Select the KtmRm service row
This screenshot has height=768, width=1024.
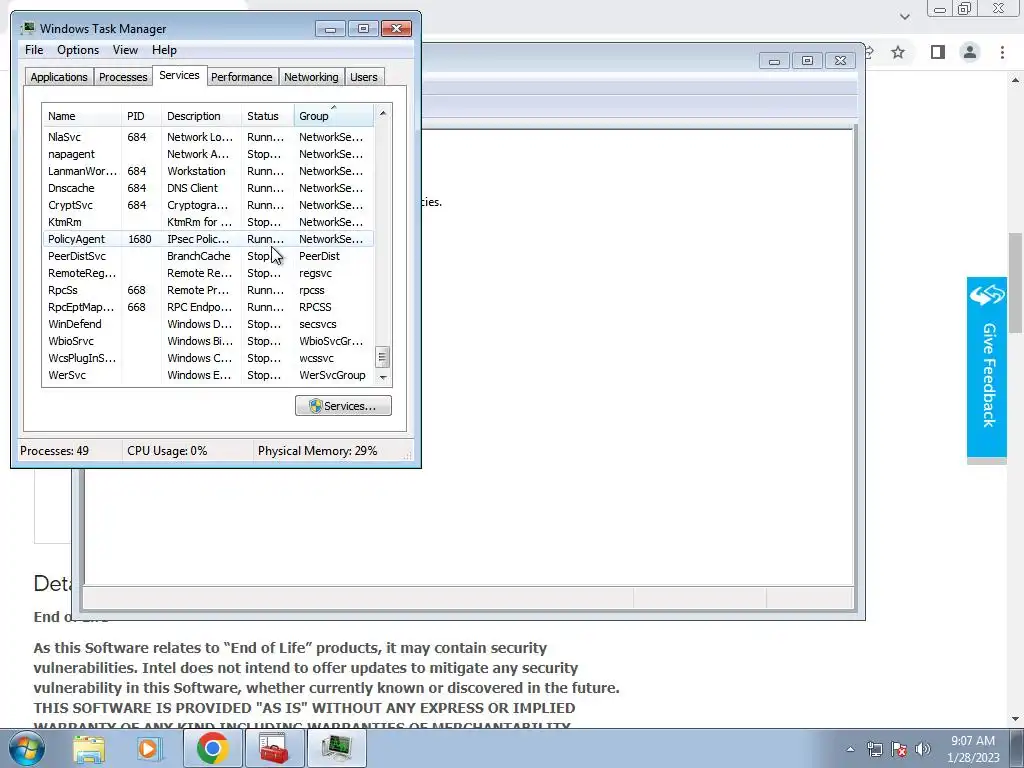coord(208,222)
